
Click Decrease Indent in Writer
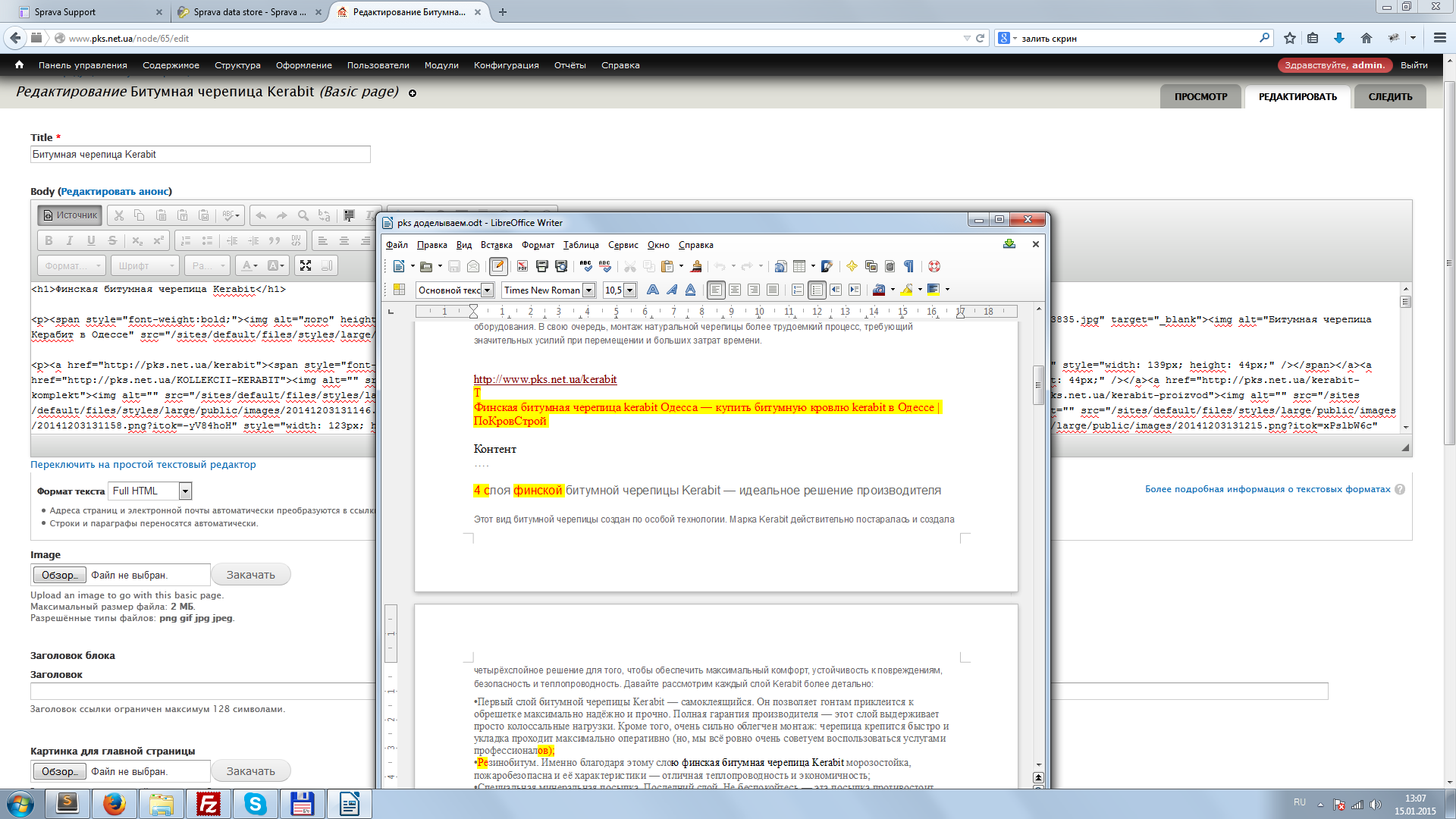pyautogui.click(x=836, y=290)
